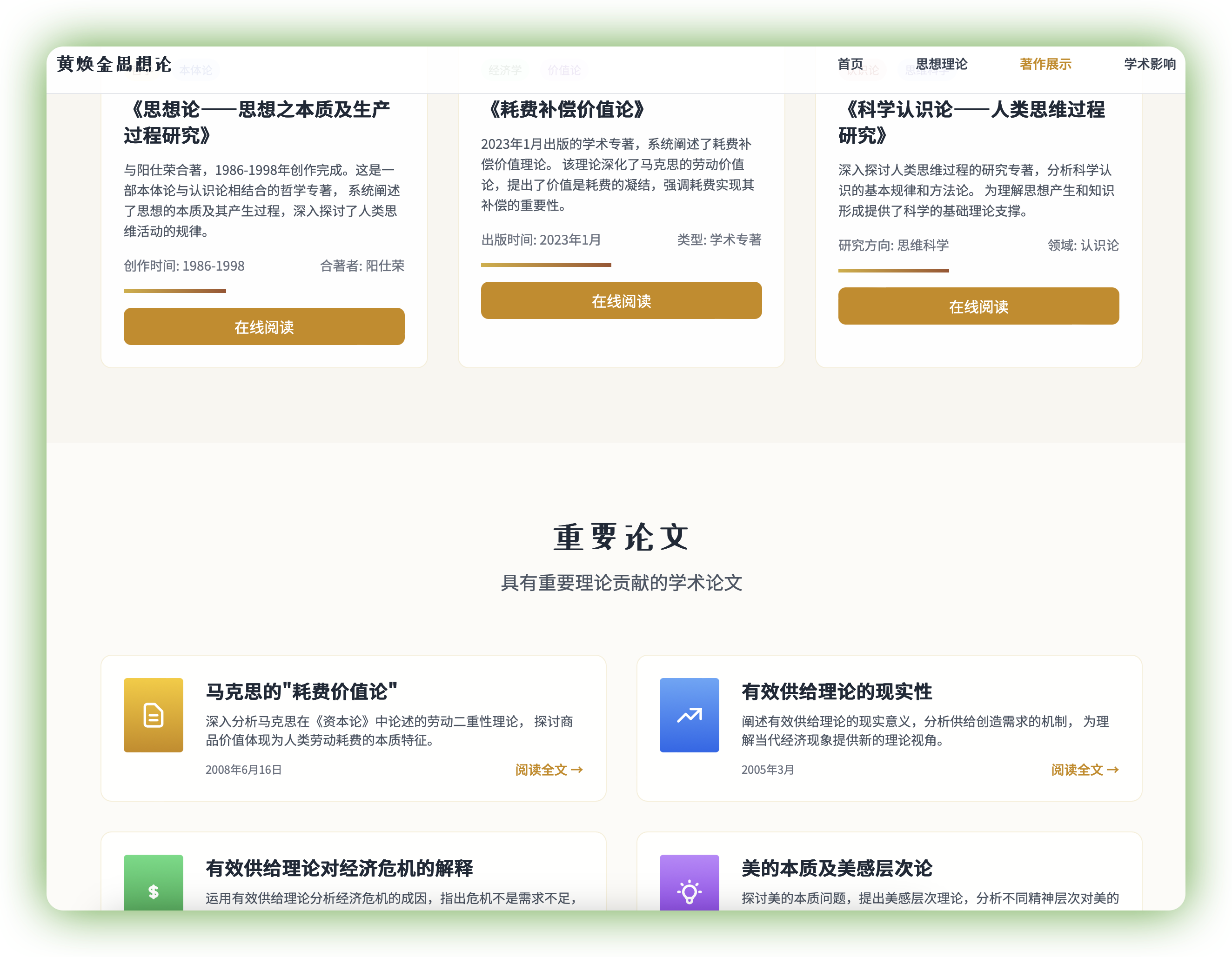Screen dimensions: 1232x957
Task: Click the book title 《耗费补偿价值论》
Action: click(565, 109)
